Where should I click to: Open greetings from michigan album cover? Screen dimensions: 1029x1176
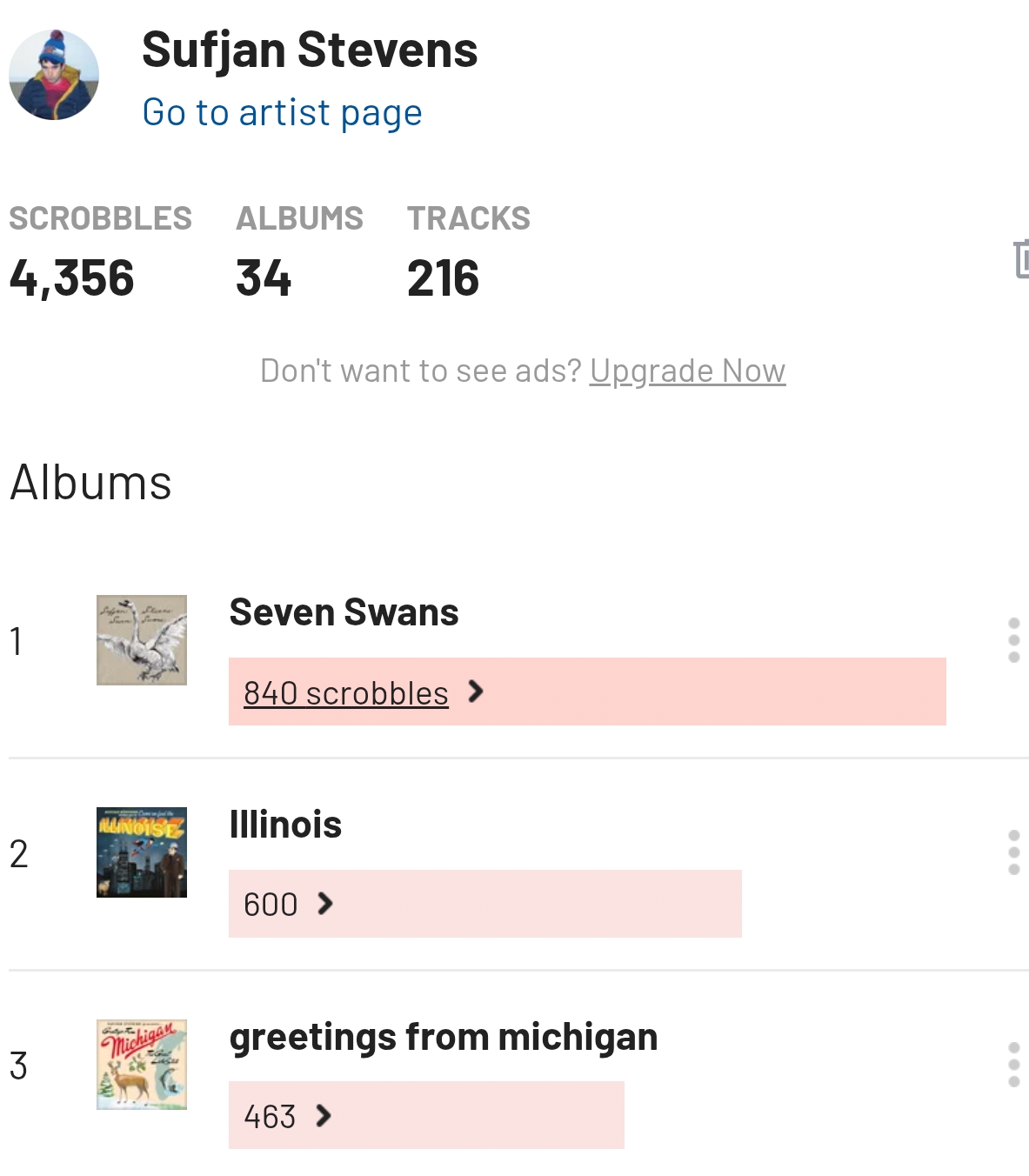[x=142, y=1065]
